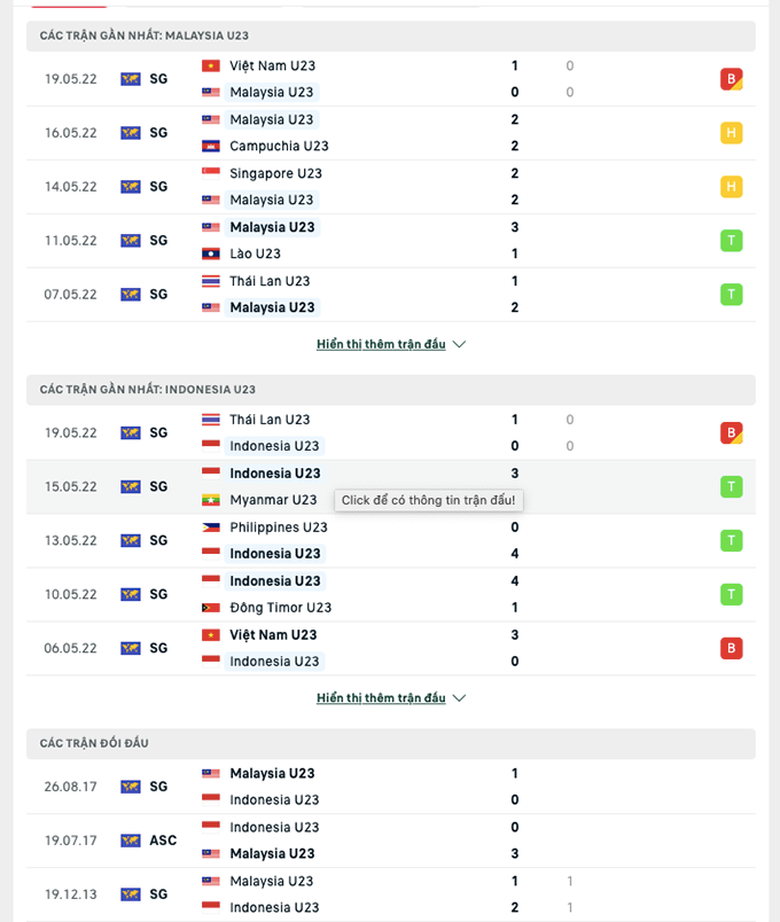Open Singapore U23 team link
The image size is (780, 922).
[276, 173]
